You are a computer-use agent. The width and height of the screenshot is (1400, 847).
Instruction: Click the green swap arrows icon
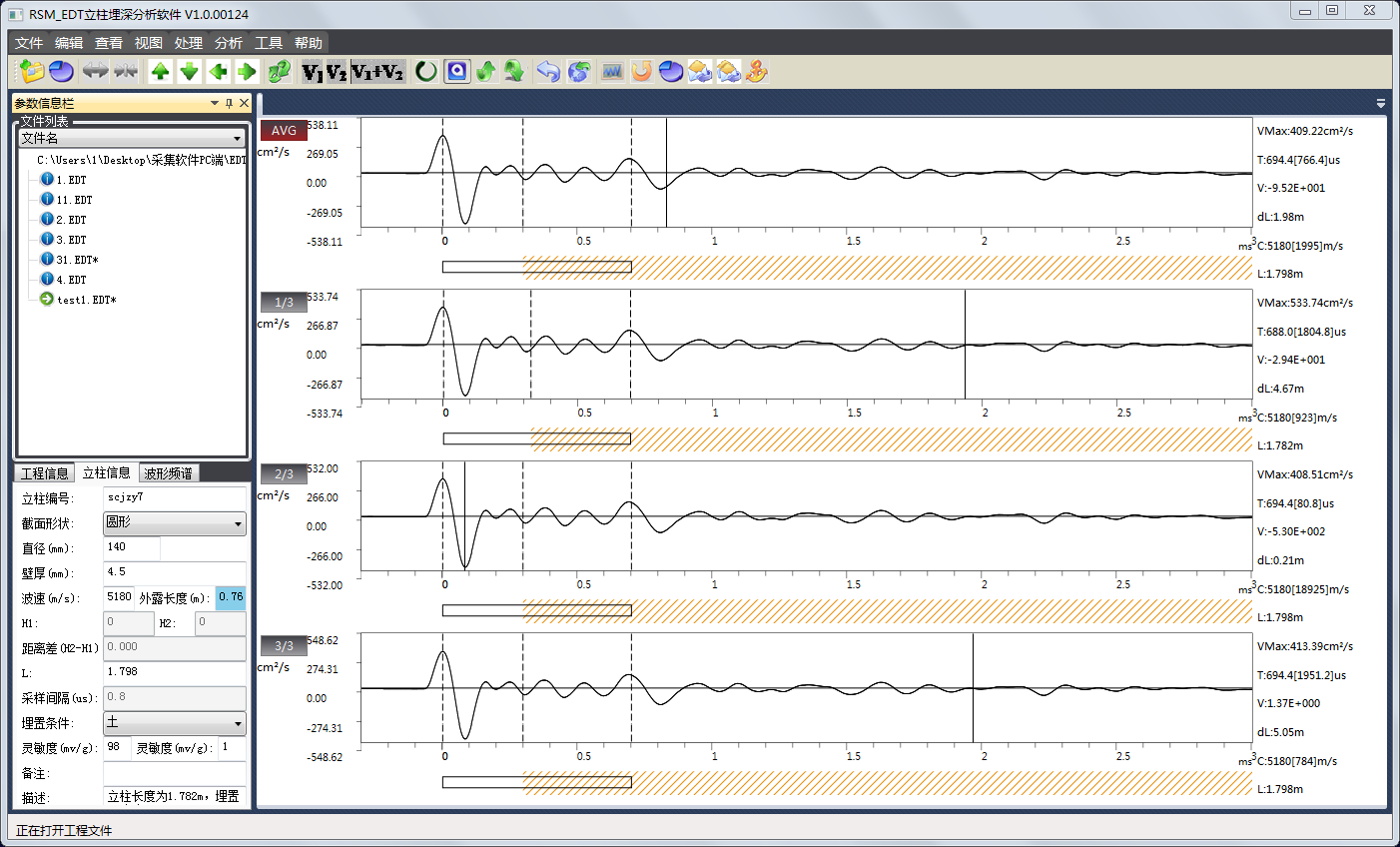[280, 71]
